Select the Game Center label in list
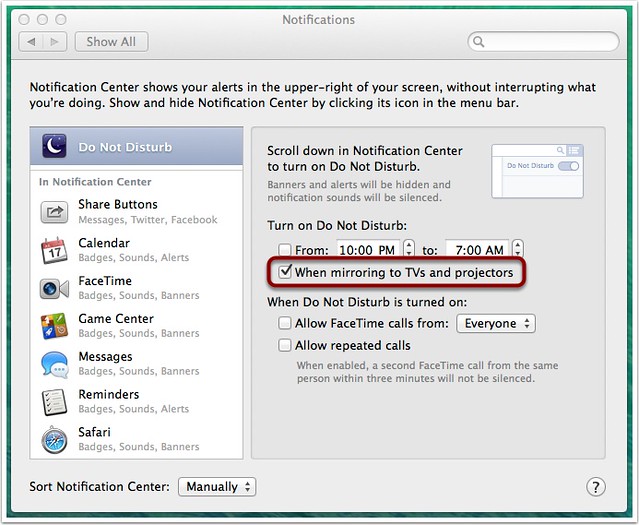This screenshot has height=525, width=639. coord(116,319)
